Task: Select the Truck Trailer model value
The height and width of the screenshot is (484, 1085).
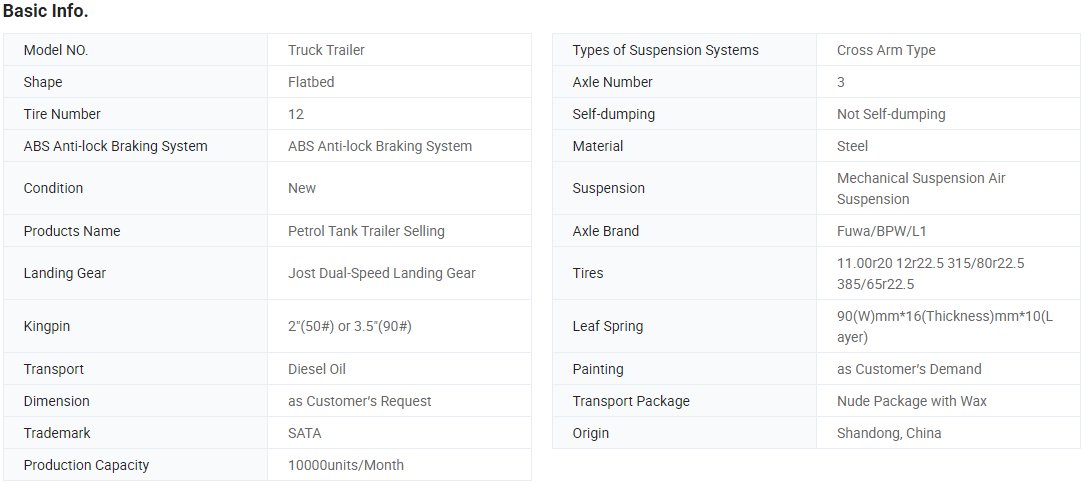Action: [x=326, y=50]
